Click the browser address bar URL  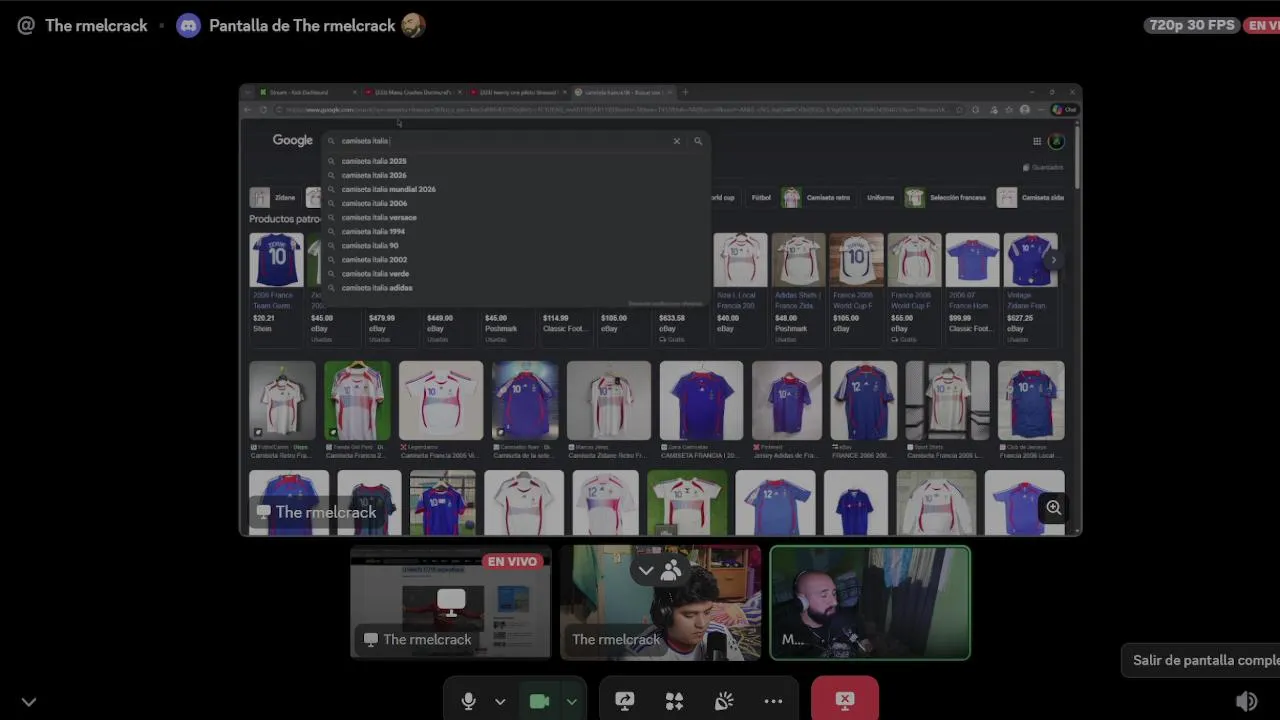click(x=620, y=110)
